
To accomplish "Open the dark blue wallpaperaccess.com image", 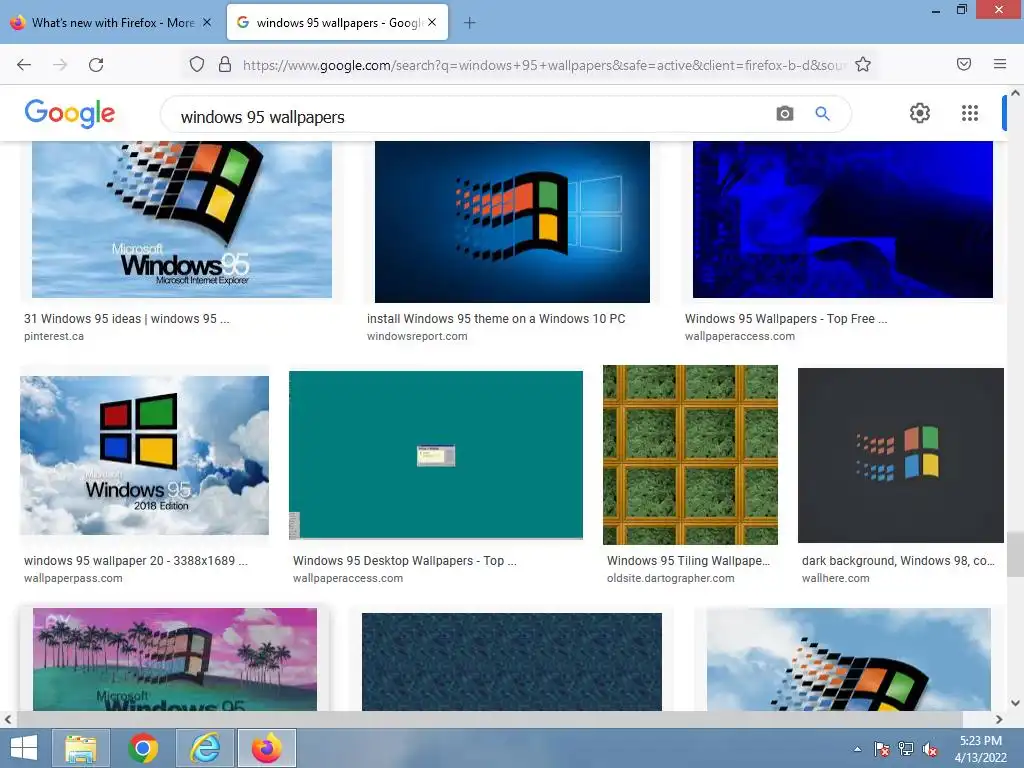I will pyautogui.click(x=842, y=219).
